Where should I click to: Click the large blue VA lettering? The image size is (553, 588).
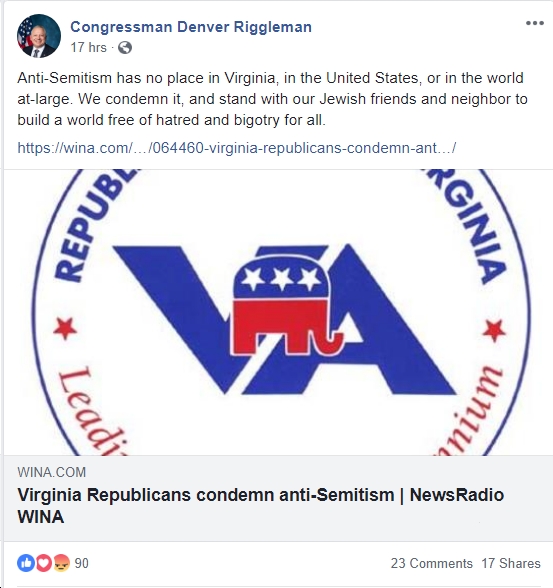[285, 319]
